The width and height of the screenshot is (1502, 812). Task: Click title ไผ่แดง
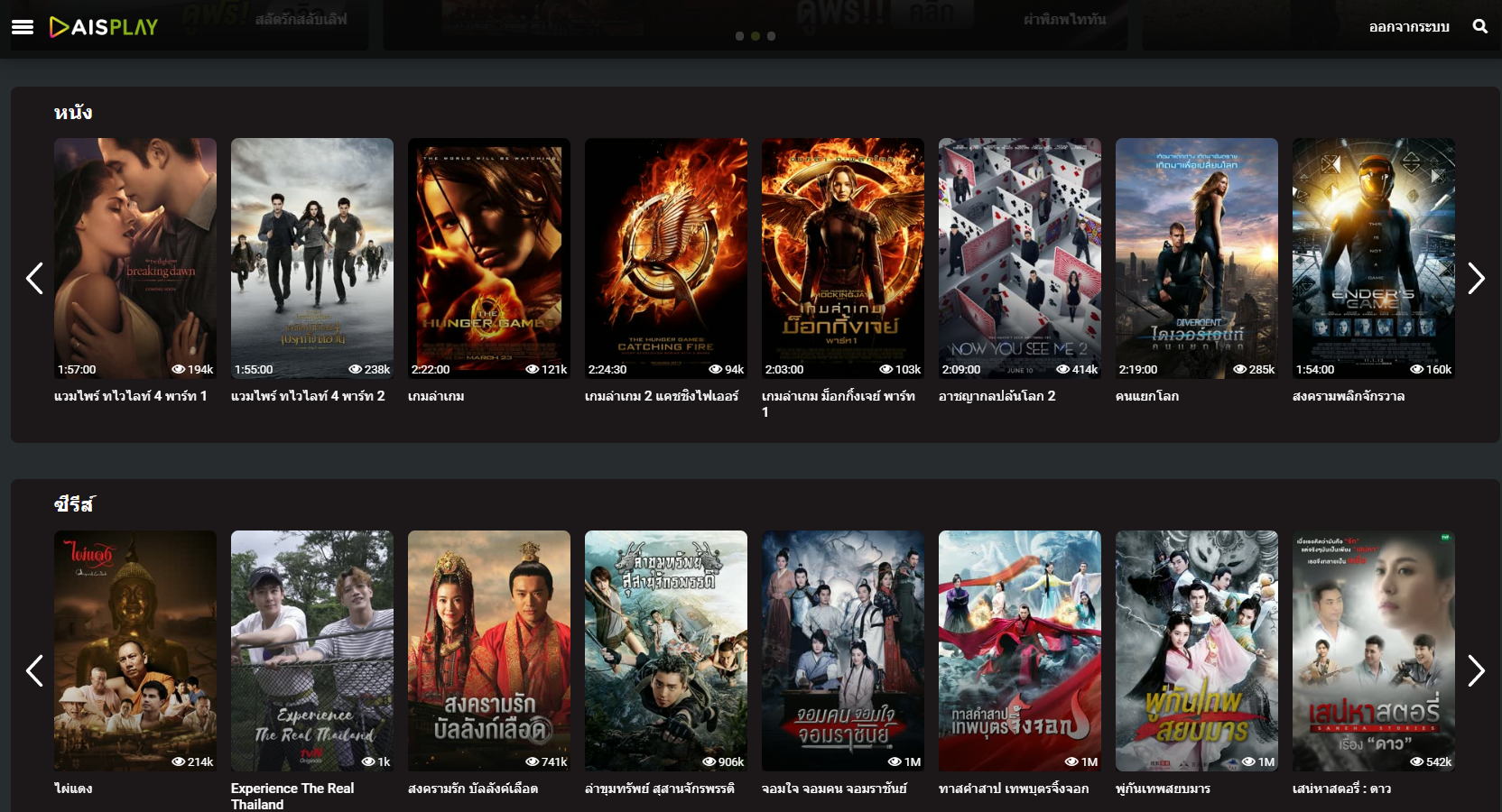[x=73, y=789]
